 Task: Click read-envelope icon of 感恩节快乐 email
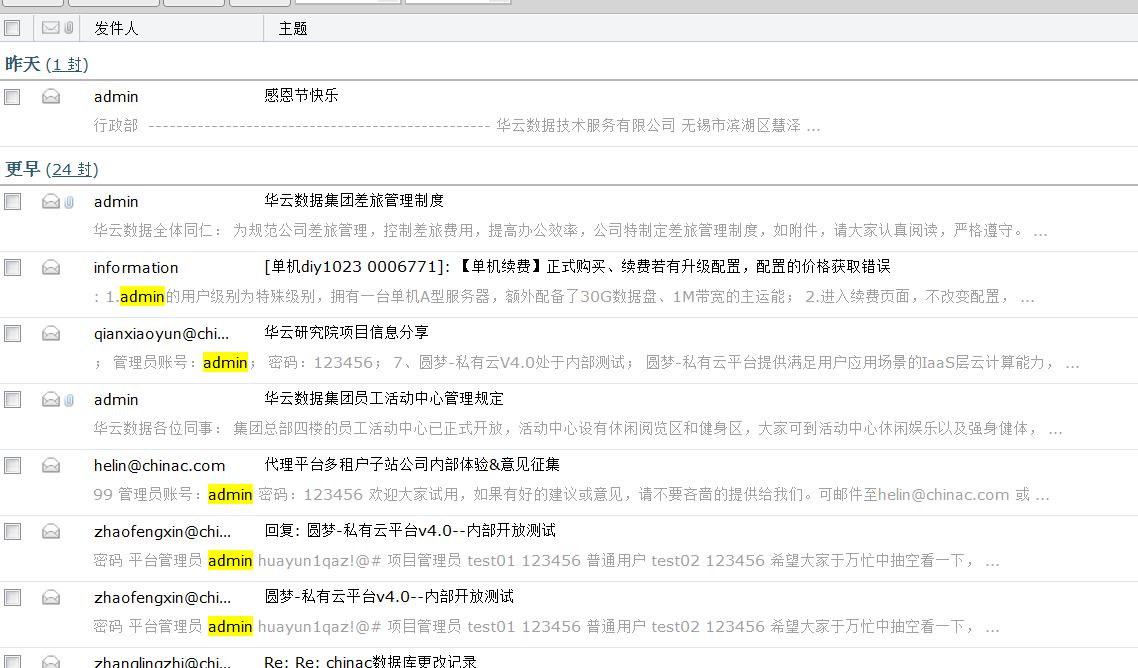[51, 97]
